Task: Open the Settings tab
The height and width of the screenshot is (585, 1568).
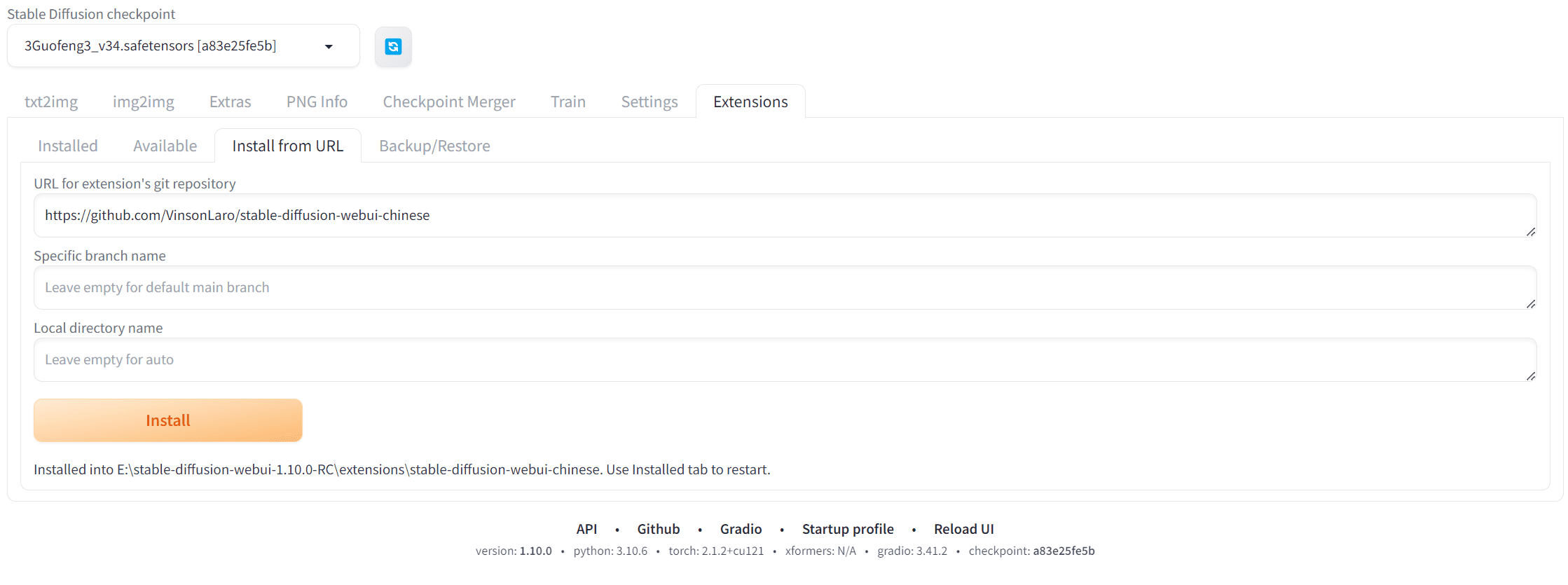Action: coord(649,102)
